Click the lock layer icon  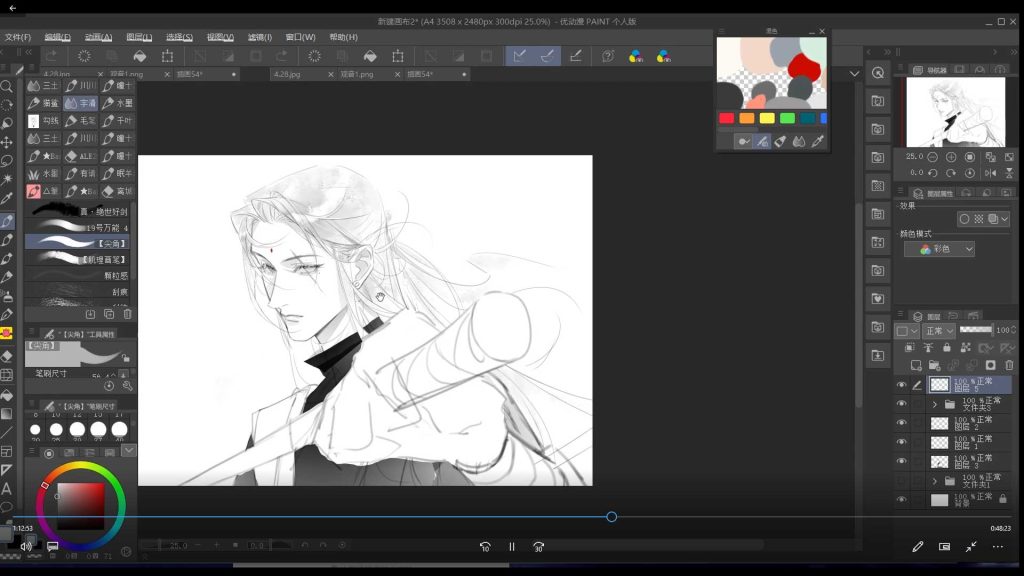point(946,348)
